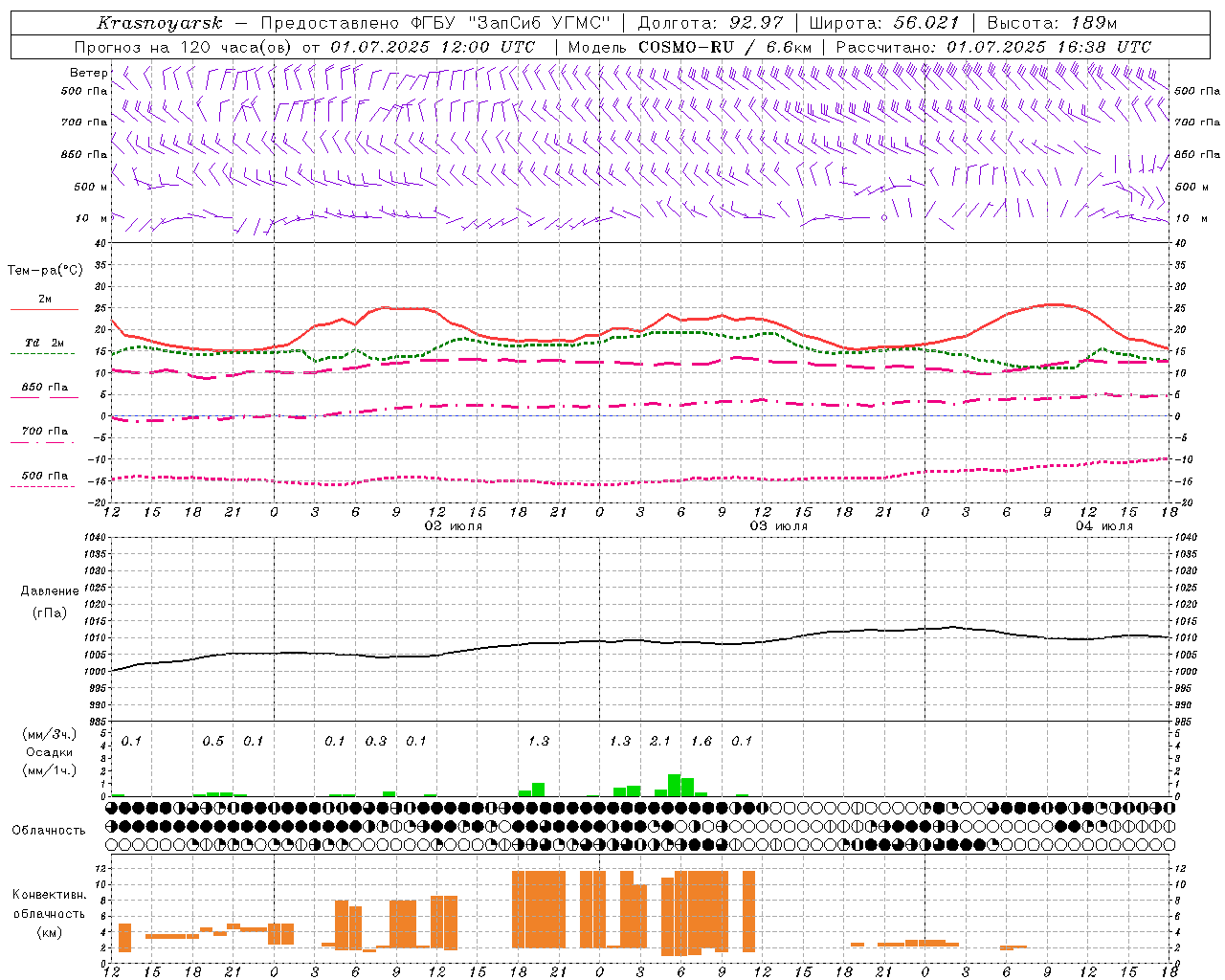This screenshot has height=980, width=1225.
Task: Click the Td 2м legend entry
Action: click(45, 343)
